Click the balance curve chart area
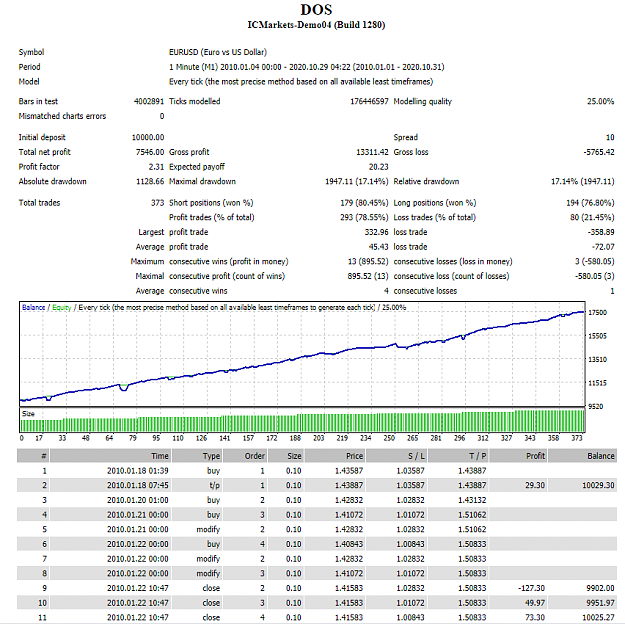This screenshot has width=625, height=624. 302,354
